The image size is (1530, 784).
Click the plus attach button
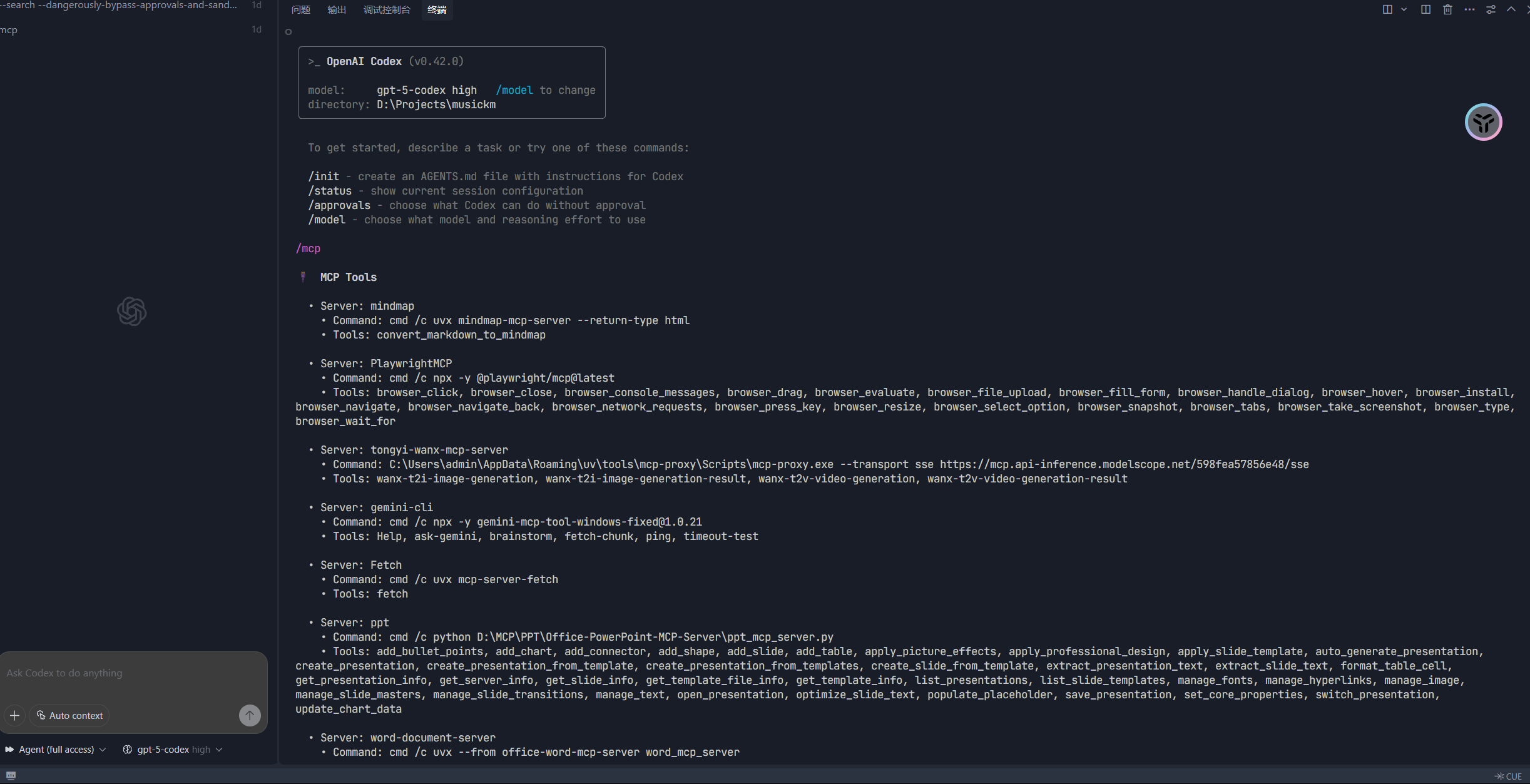[x=14, y=715]
